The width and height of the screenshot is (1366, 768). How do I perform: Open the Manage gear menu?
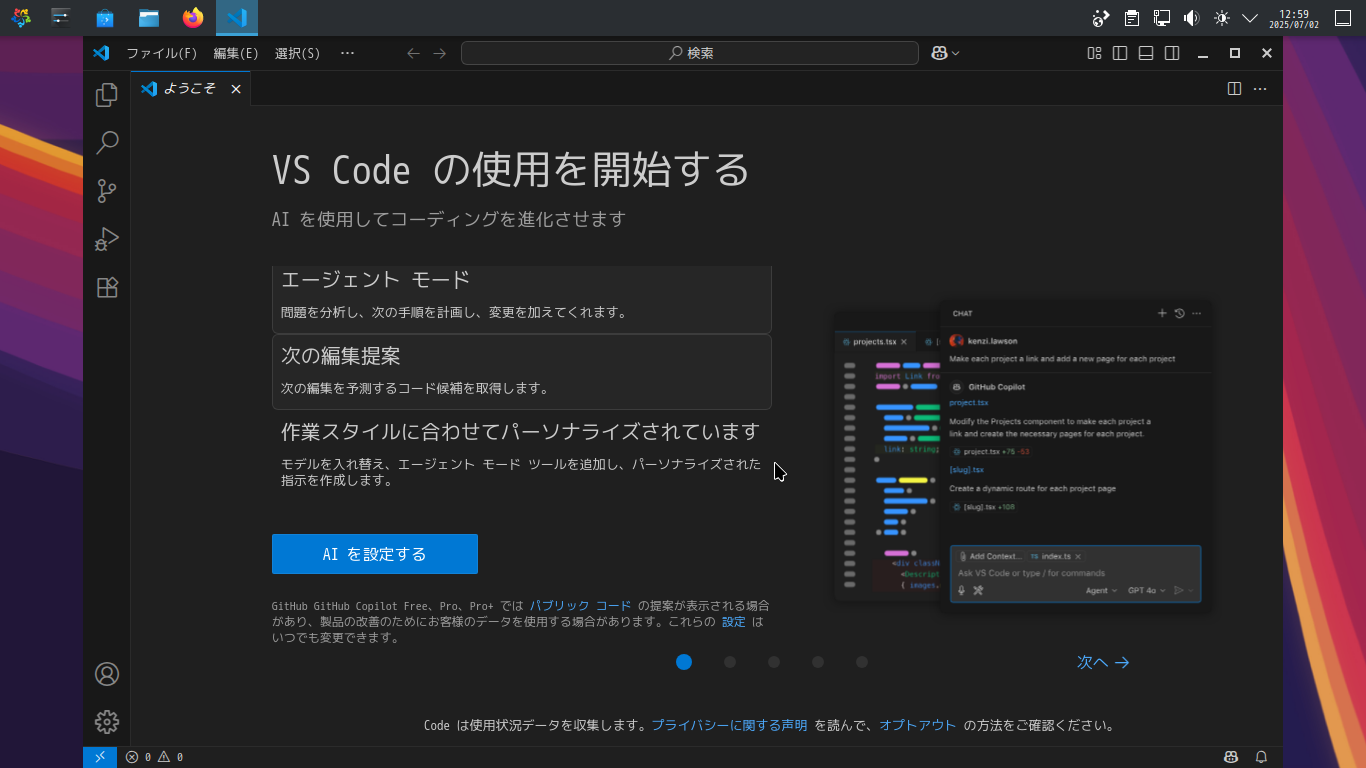[x=107, y=722]
